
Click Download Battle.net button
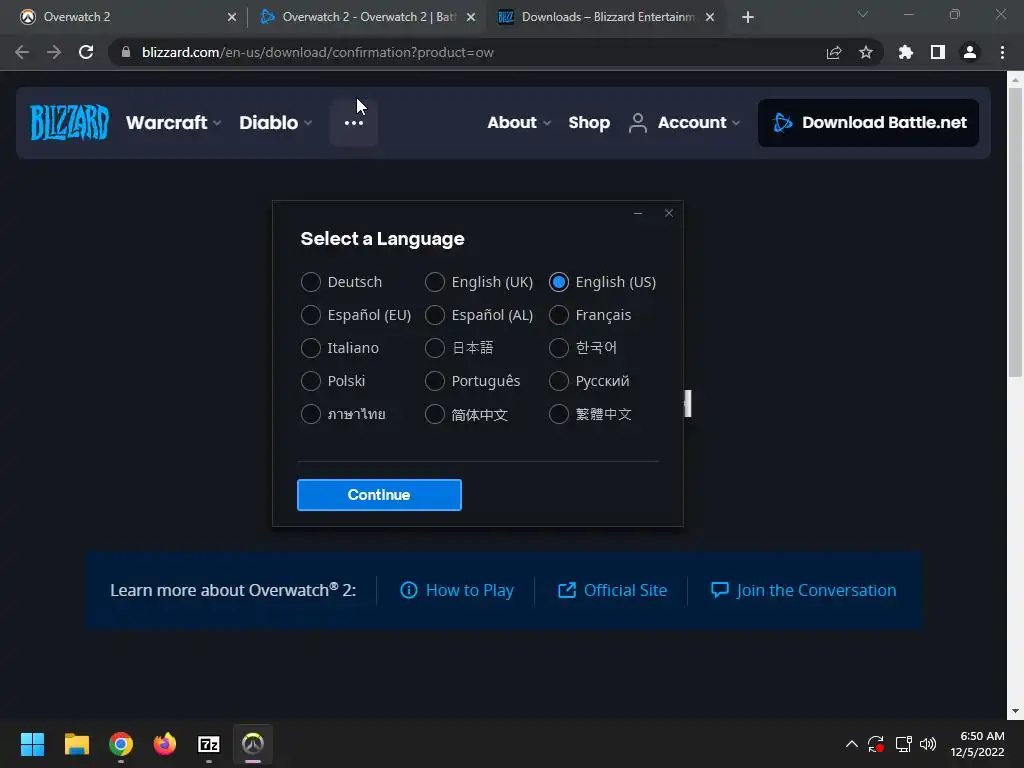(x=868, y=123)
